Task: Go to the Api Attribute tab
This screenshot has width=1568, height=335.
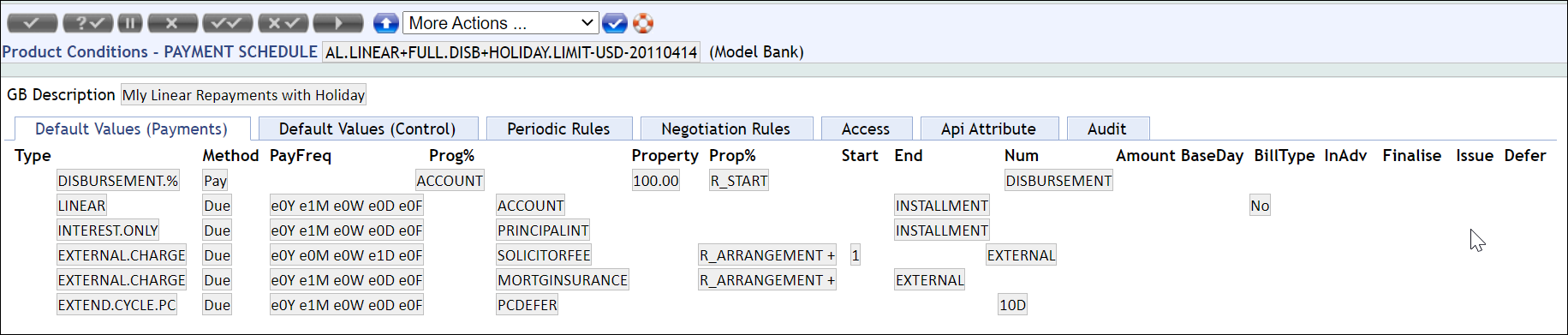Action: point(988,129)
